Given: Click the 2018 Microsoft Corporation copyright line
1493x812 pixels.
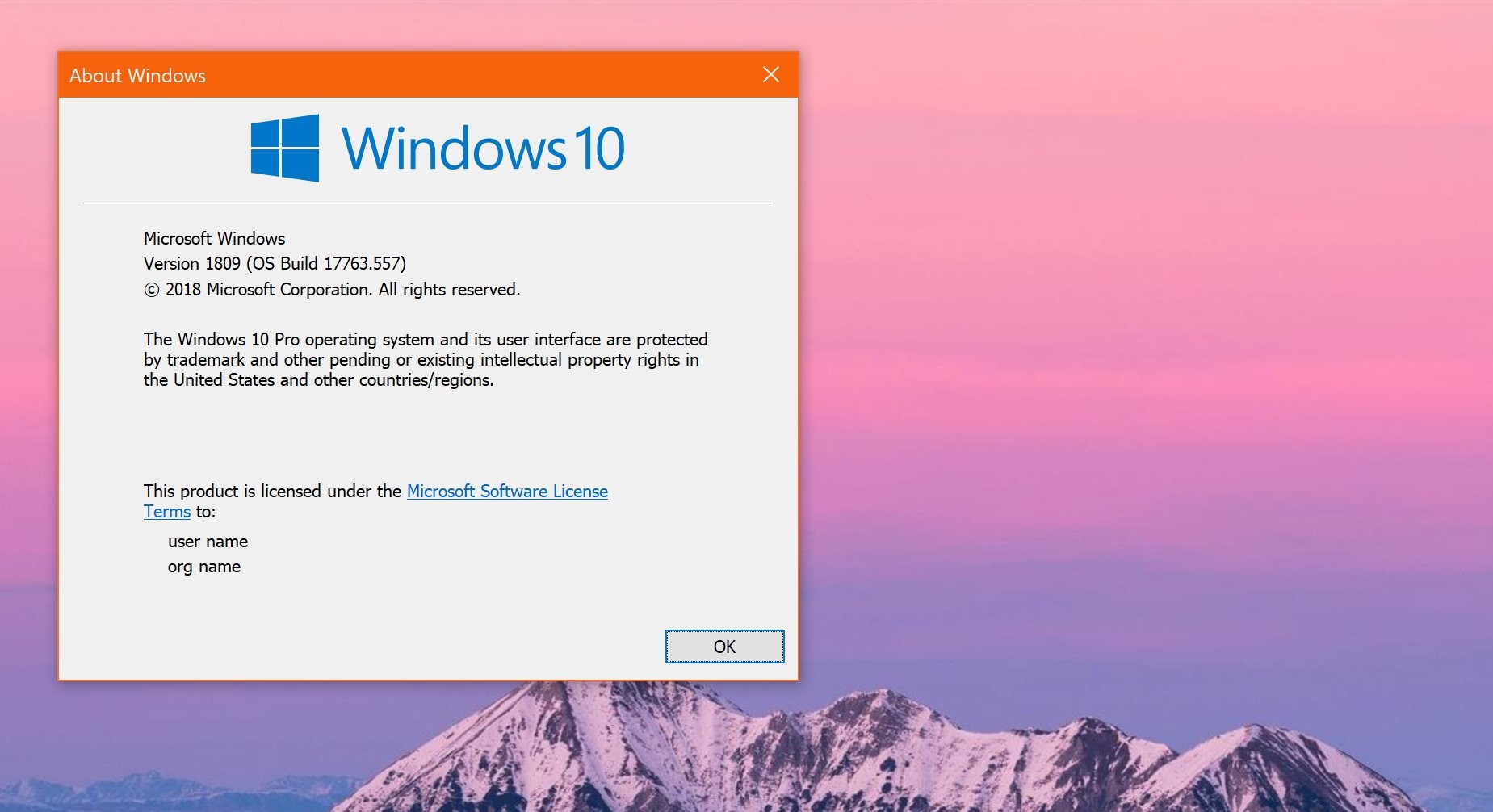Looking at the screenshot, I should click(x=332, y=290).
